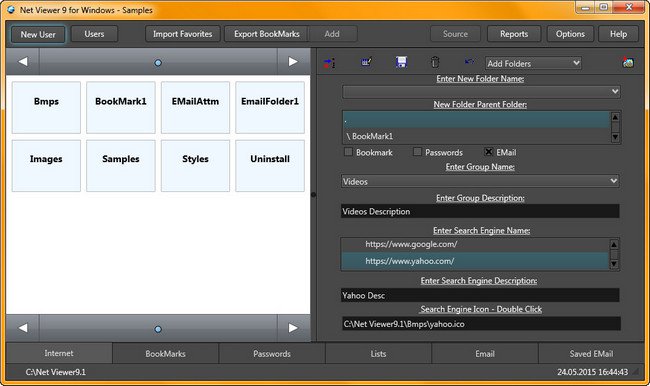Open the Passwords tab

click(x=272, y=353)
